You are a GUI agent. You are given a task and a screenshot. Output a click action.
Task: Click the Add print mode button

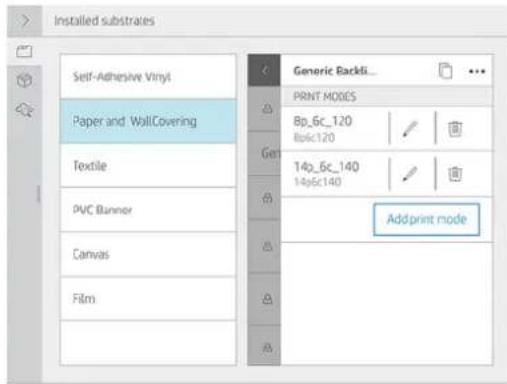click(427, 220)
